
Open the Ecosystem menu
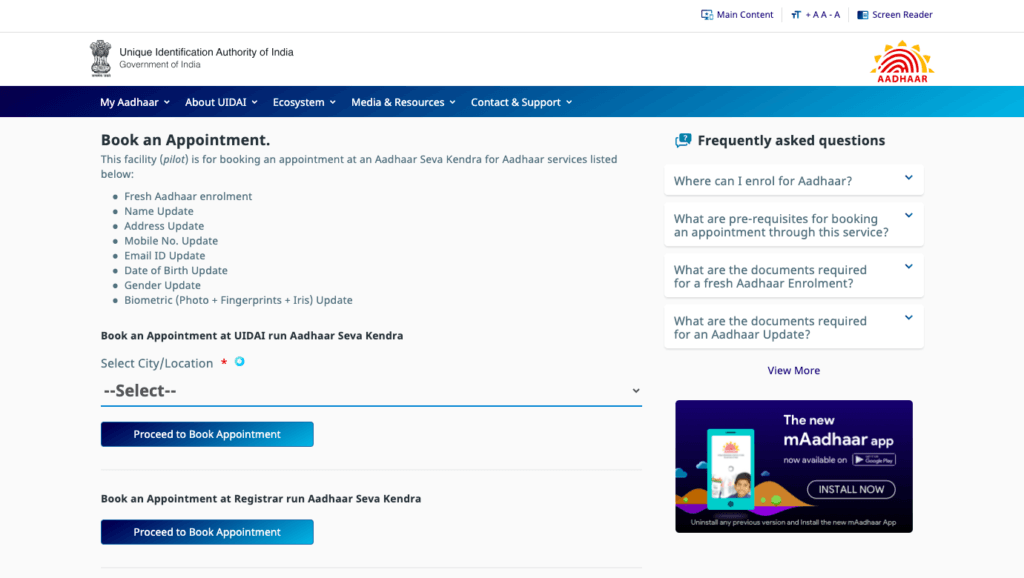point(304,102)
